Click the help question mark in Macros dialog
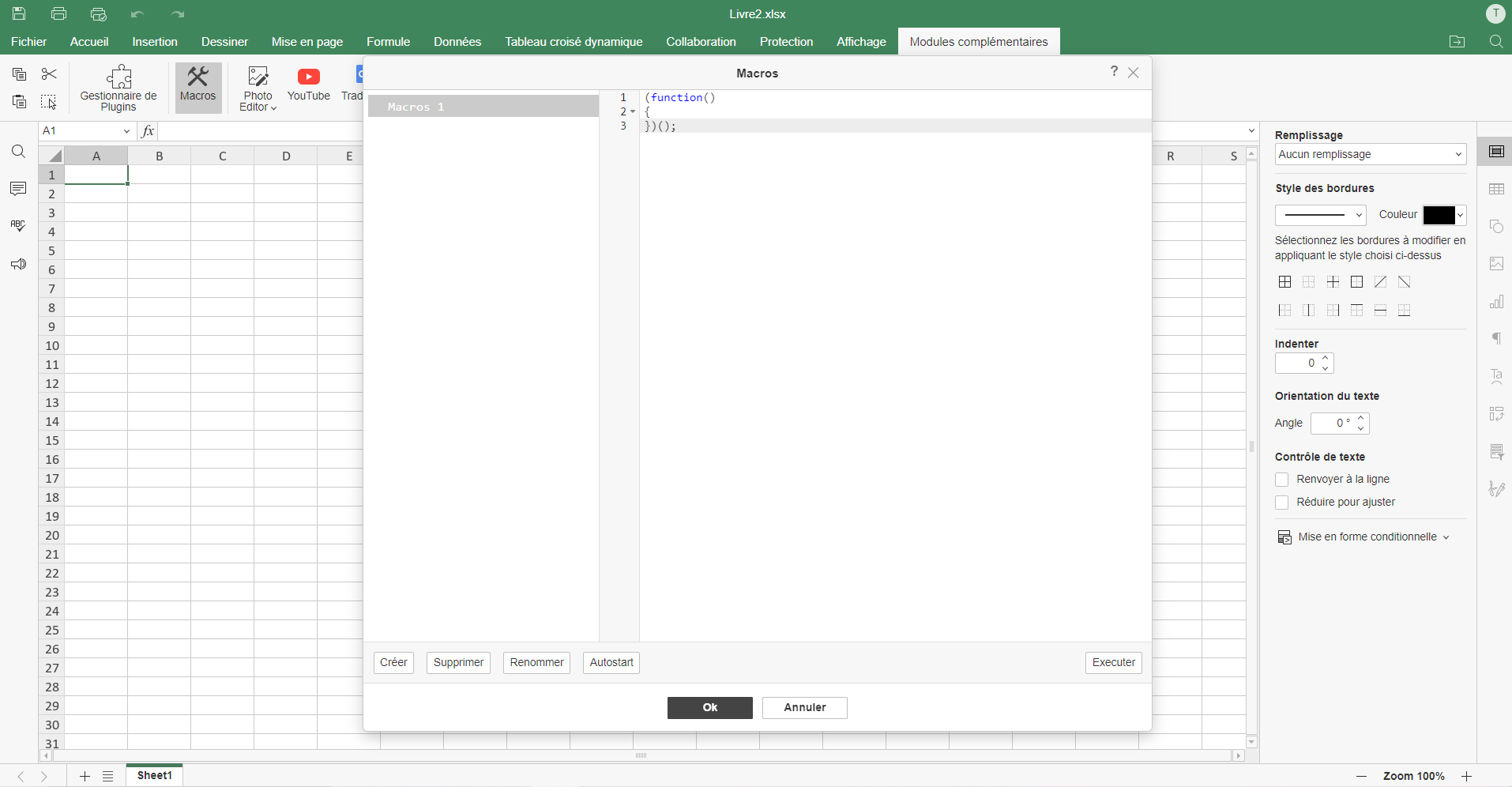This screenshot has width=1512, height=787. click(1114, 71)
